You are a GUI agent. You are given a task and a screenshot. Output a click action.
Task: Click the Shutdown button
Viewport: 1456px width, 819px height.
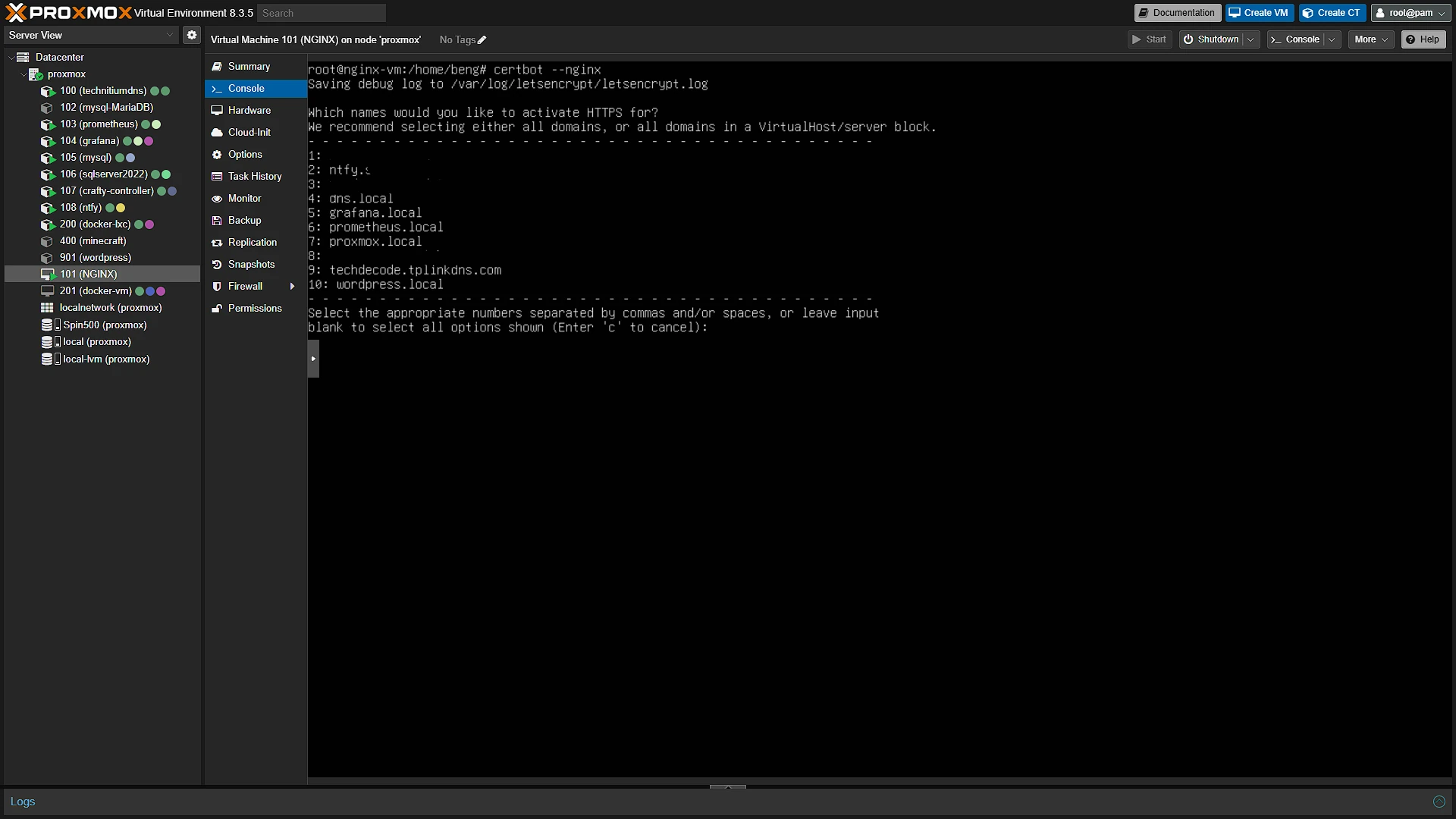(1211, 39)
